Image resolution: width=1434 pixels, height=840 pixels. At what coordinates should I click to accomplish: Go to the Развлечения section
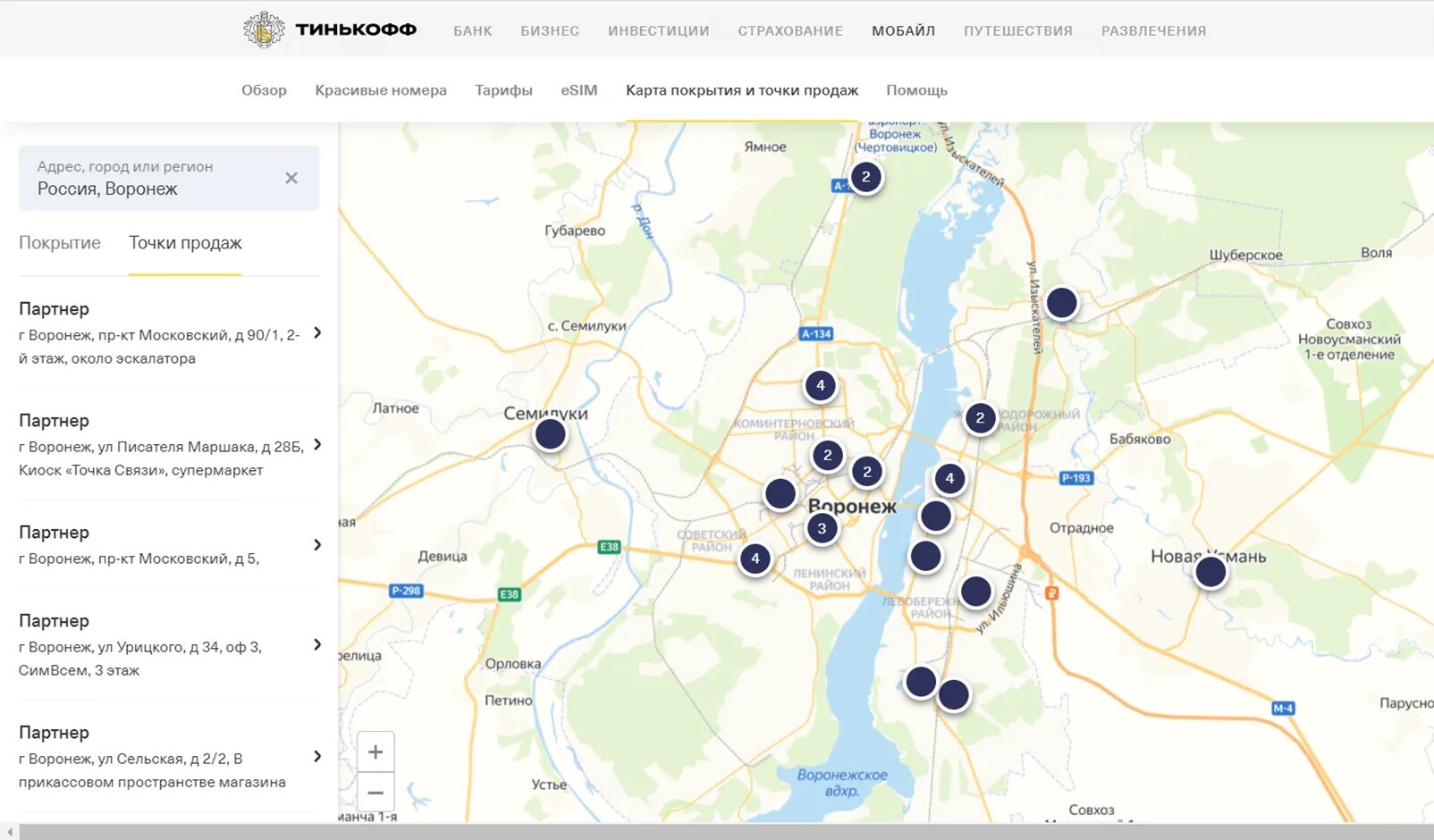pyautogui.click(x=1154, y=30)
